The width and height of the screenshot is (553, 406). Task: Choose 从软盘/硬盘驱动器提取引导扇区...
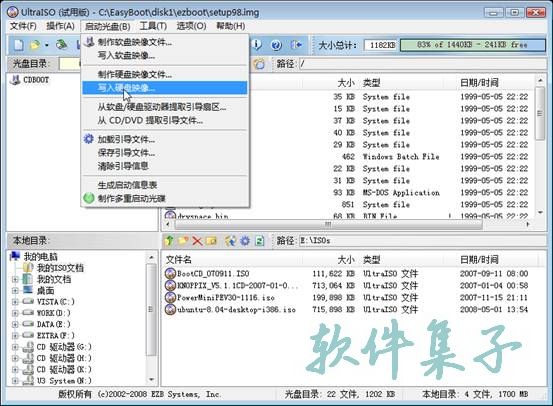[165, 107]
